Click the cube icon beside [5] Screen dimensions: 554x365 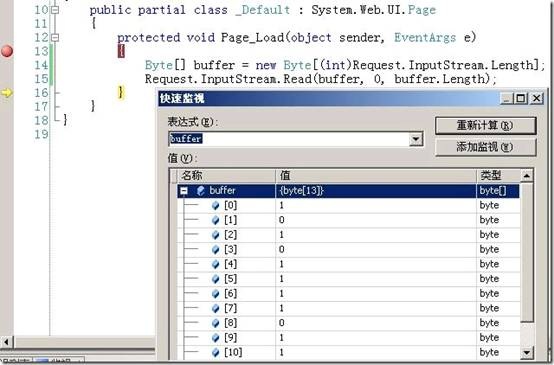pos(216,279)
